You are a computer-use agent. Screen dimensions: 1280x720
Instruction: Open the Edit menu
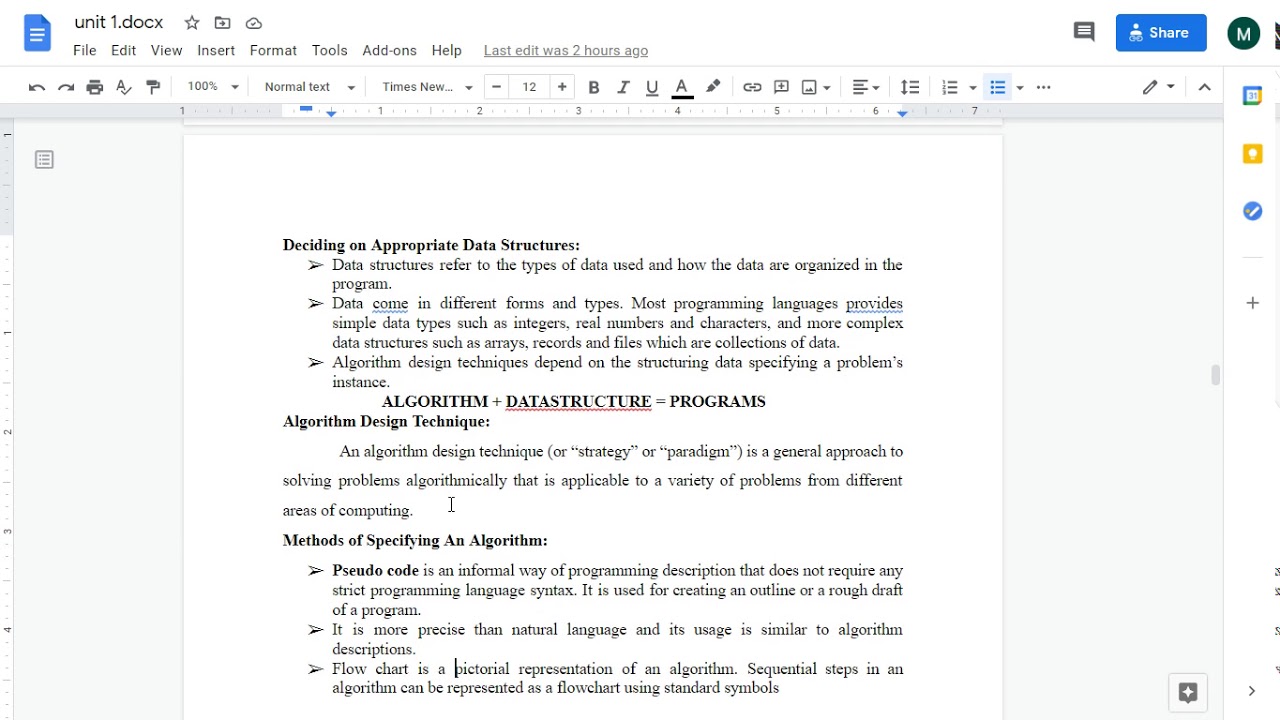tap(124, 50)
